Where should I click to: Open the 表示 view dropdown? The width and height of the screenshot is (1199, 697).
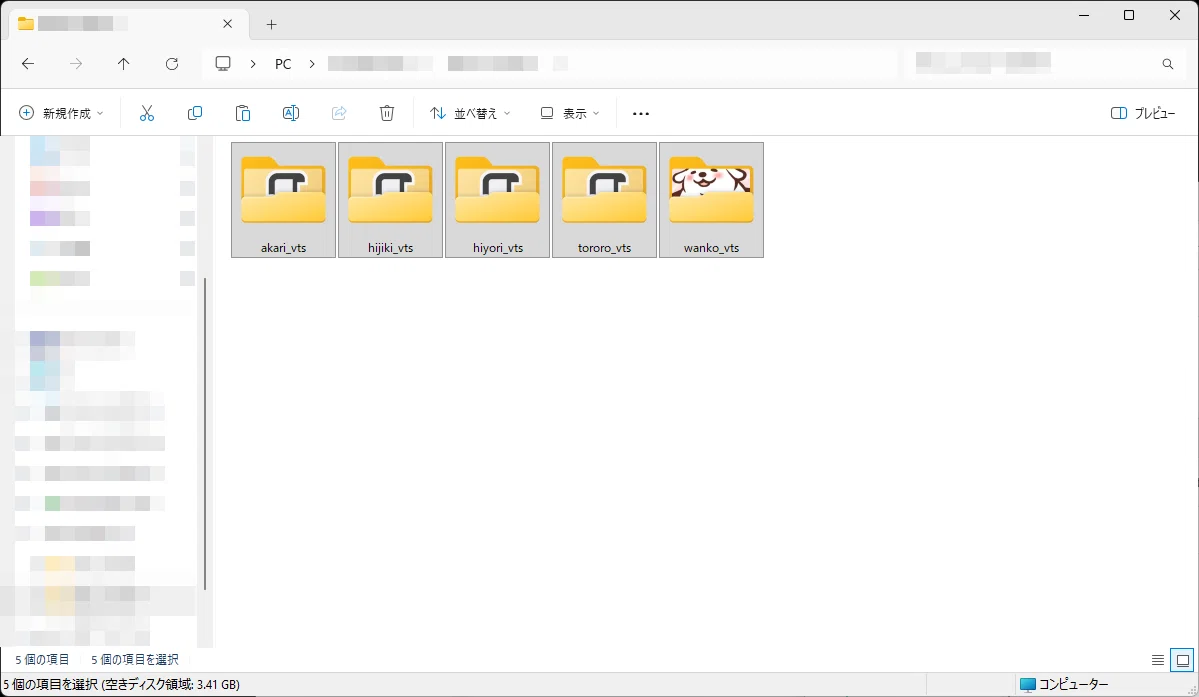click(x=570, y=113)
